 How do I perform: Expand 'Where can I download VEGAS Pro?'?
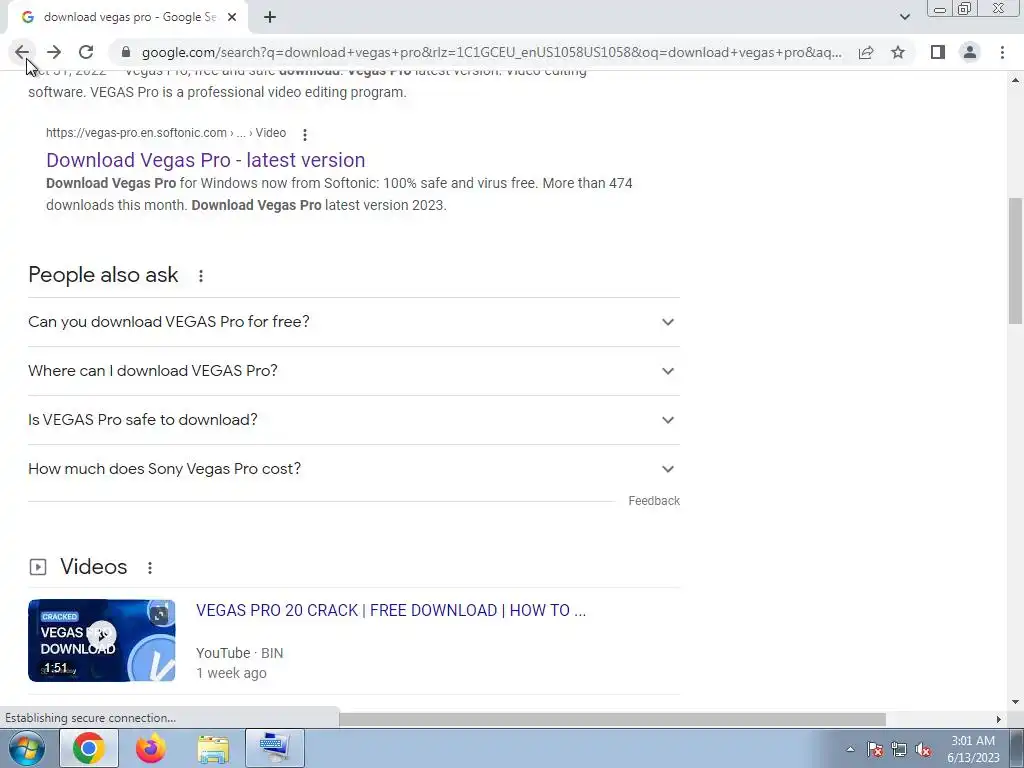click(x=354, y=371)
